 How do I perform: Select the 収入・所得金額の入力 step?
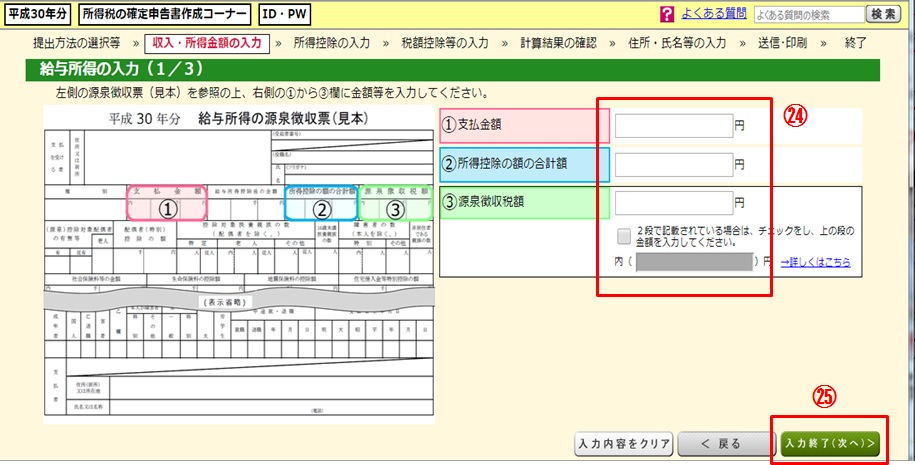click(x=207, y=43)
